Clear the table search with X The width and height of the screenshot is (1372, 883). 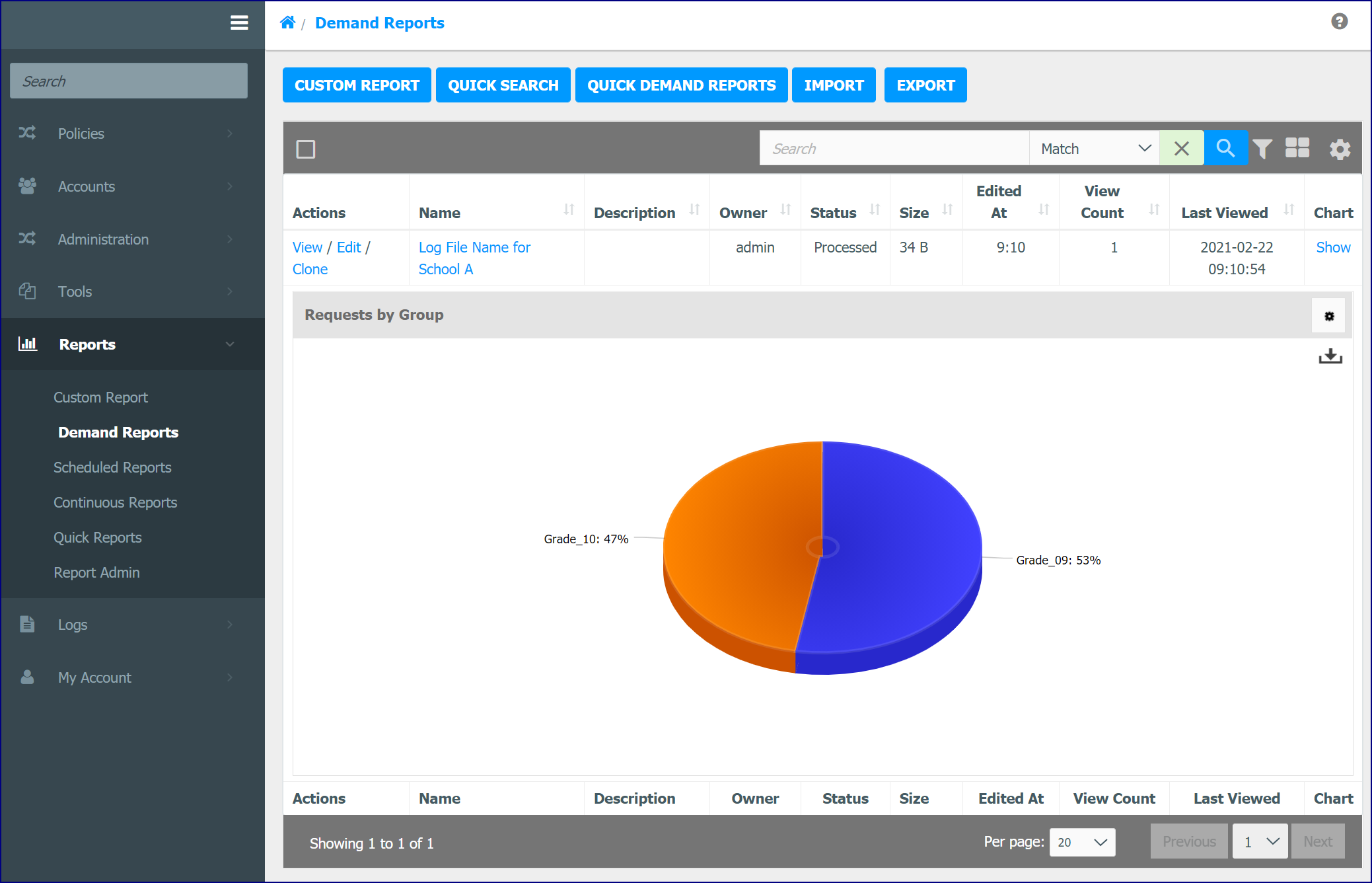click(x=1182, y=148)
